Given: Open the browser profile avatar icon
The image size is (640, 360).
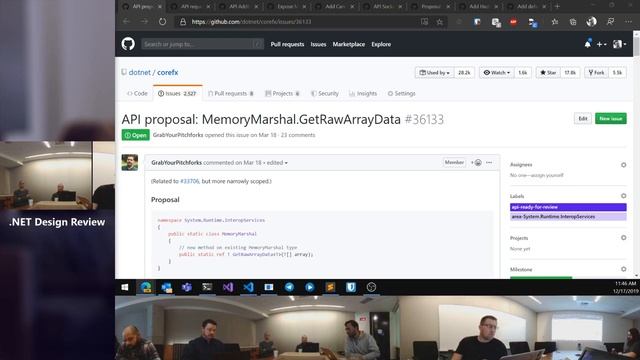Looking at the screenshot, I should [591, 22].
